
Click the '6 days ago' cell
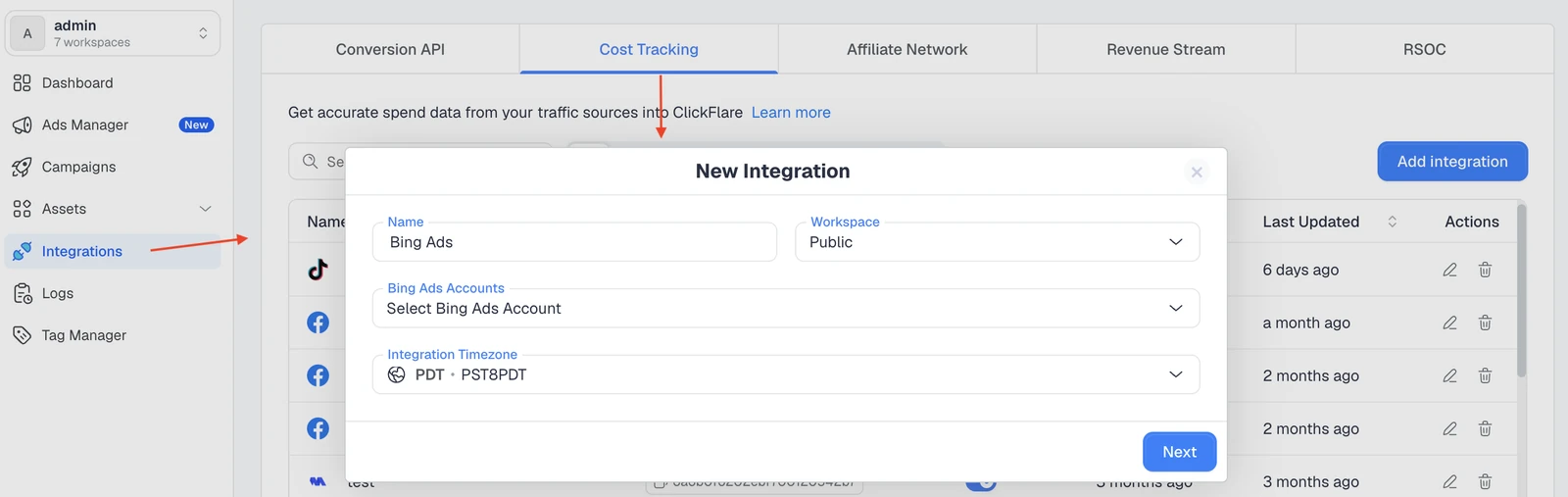[x=1300, y=270]
